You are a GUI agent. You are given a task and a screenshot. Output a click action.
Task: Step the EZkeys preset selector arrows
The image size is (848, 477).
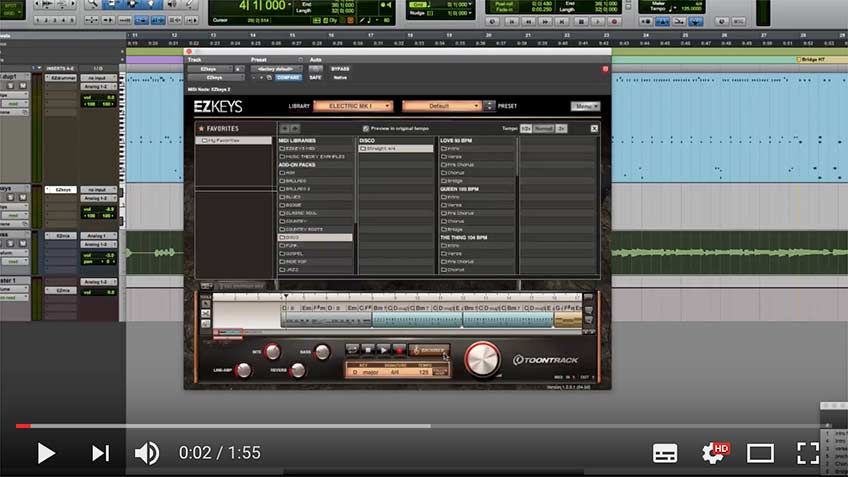coord(489,106)
